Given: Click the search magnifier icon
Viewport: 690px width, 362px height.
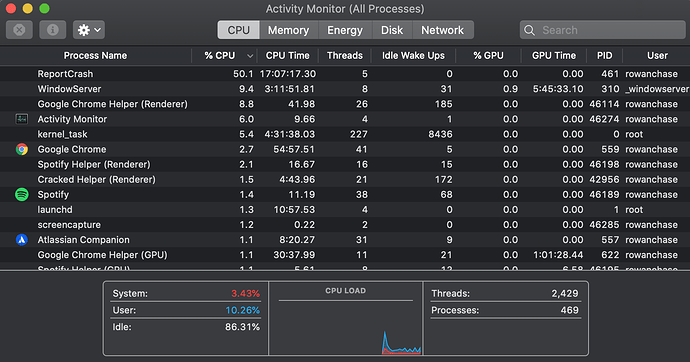Looking at the screenshot, I should [x=529, y=30].
